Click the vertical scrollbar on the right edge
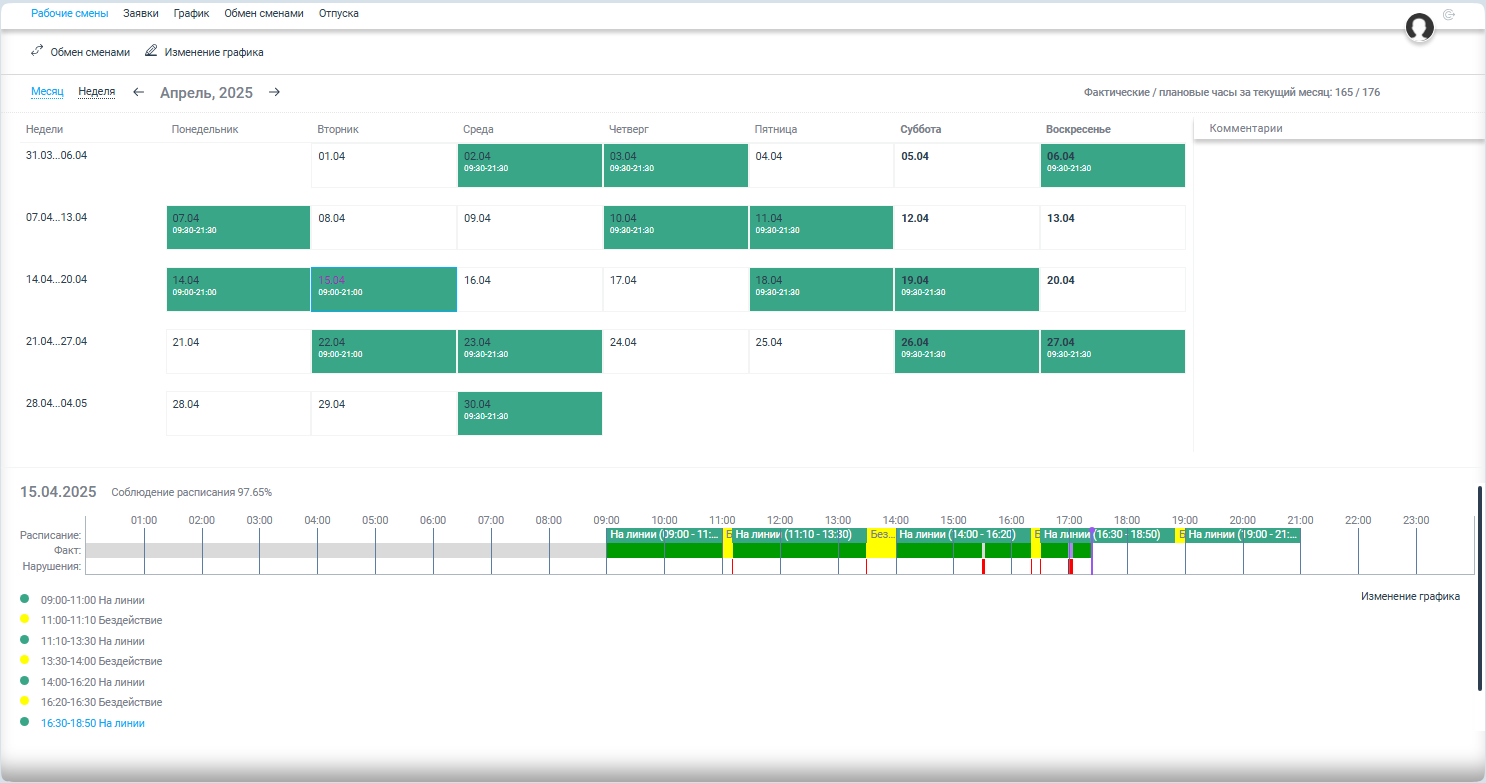The image size is (1486, 783). [1480, 588]
